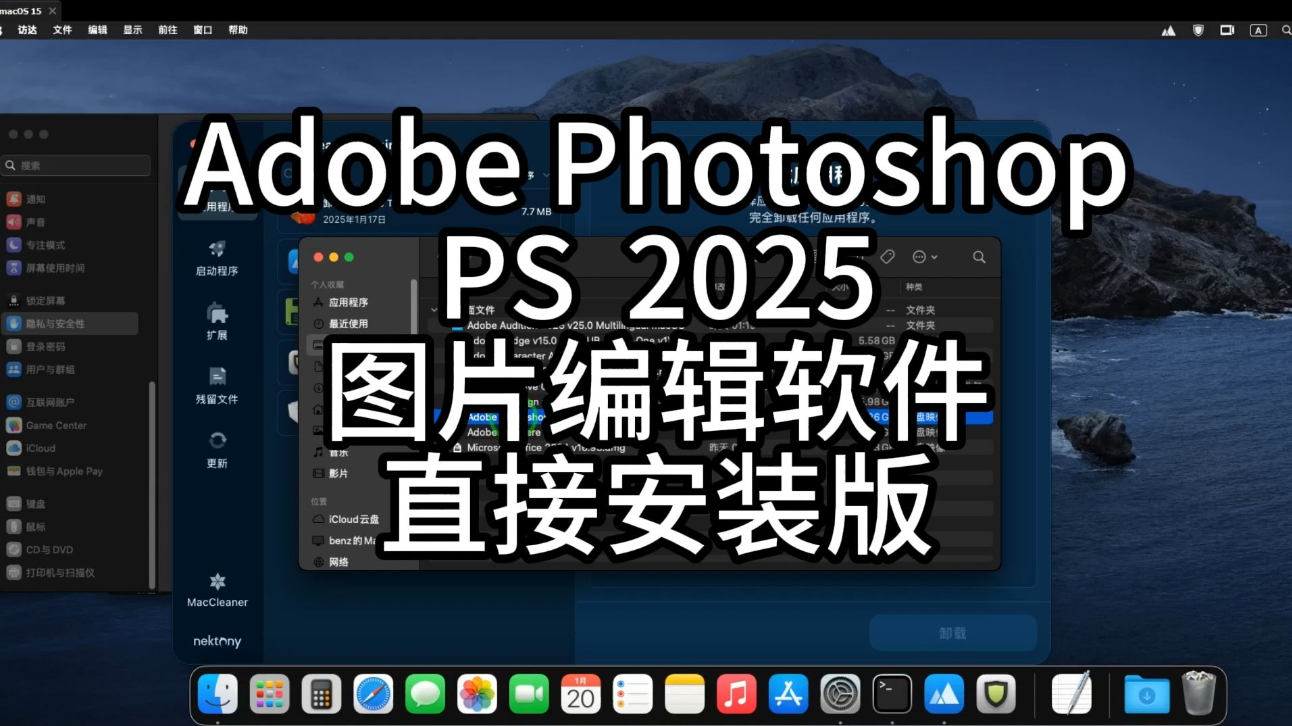Screen dimensions: 1292x726
Task: Open the nektony link in MacCleaner
Action: (217, 641)
